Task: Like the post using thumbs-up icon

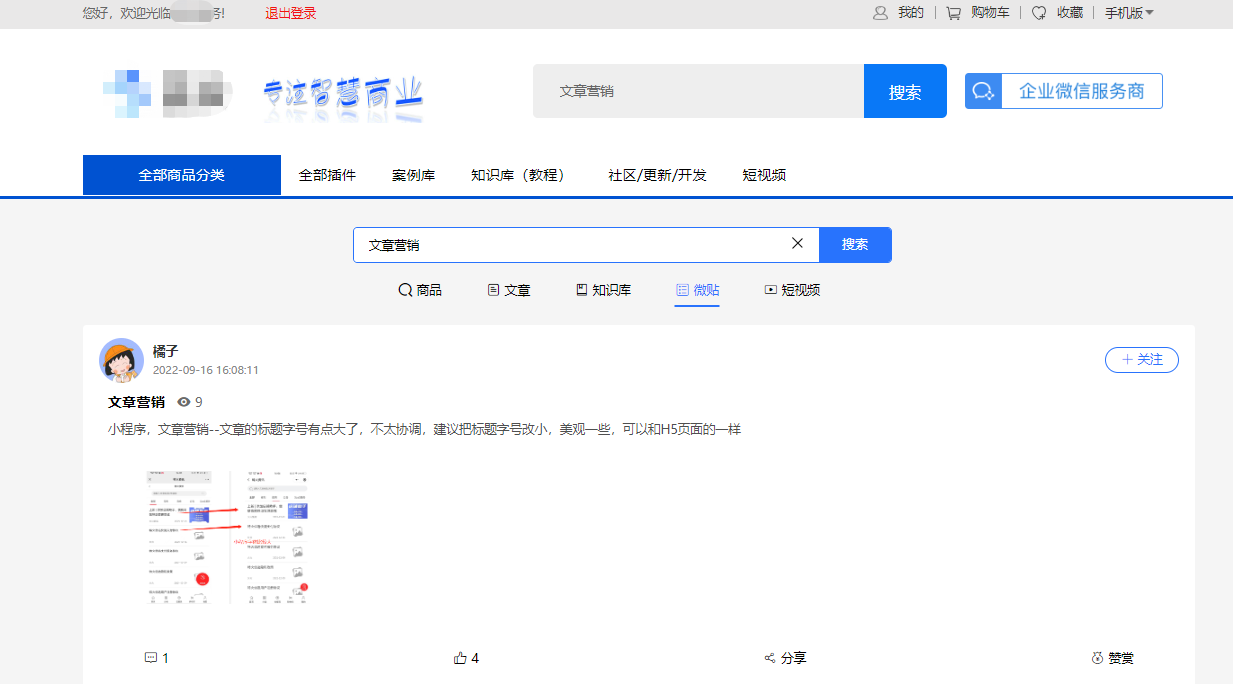Action: 460,658
